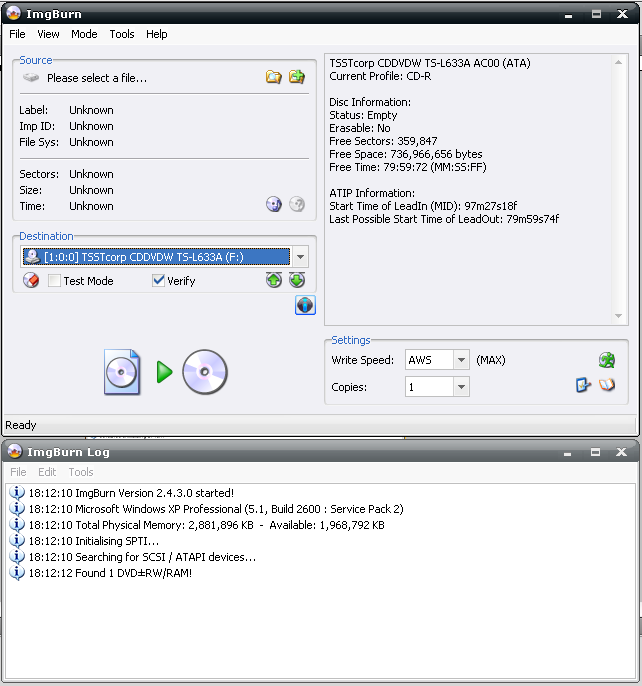Toggle the blue device information button
Image resolution: width=642 pixels, height=686 pixels.
[x=305, y=305]
